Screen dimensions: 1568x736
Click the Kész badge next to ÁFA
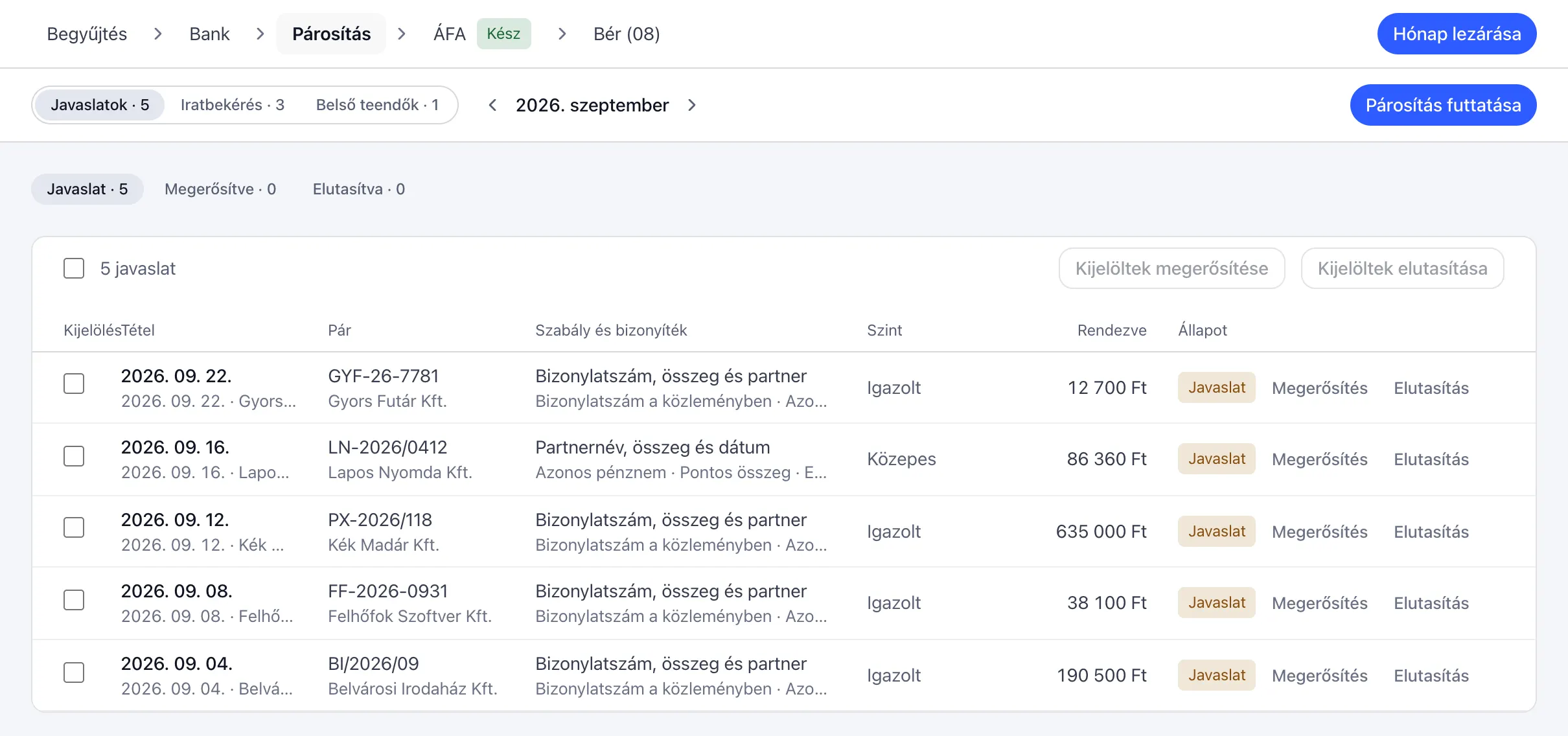pyautogui.click(x=503, y=34)
